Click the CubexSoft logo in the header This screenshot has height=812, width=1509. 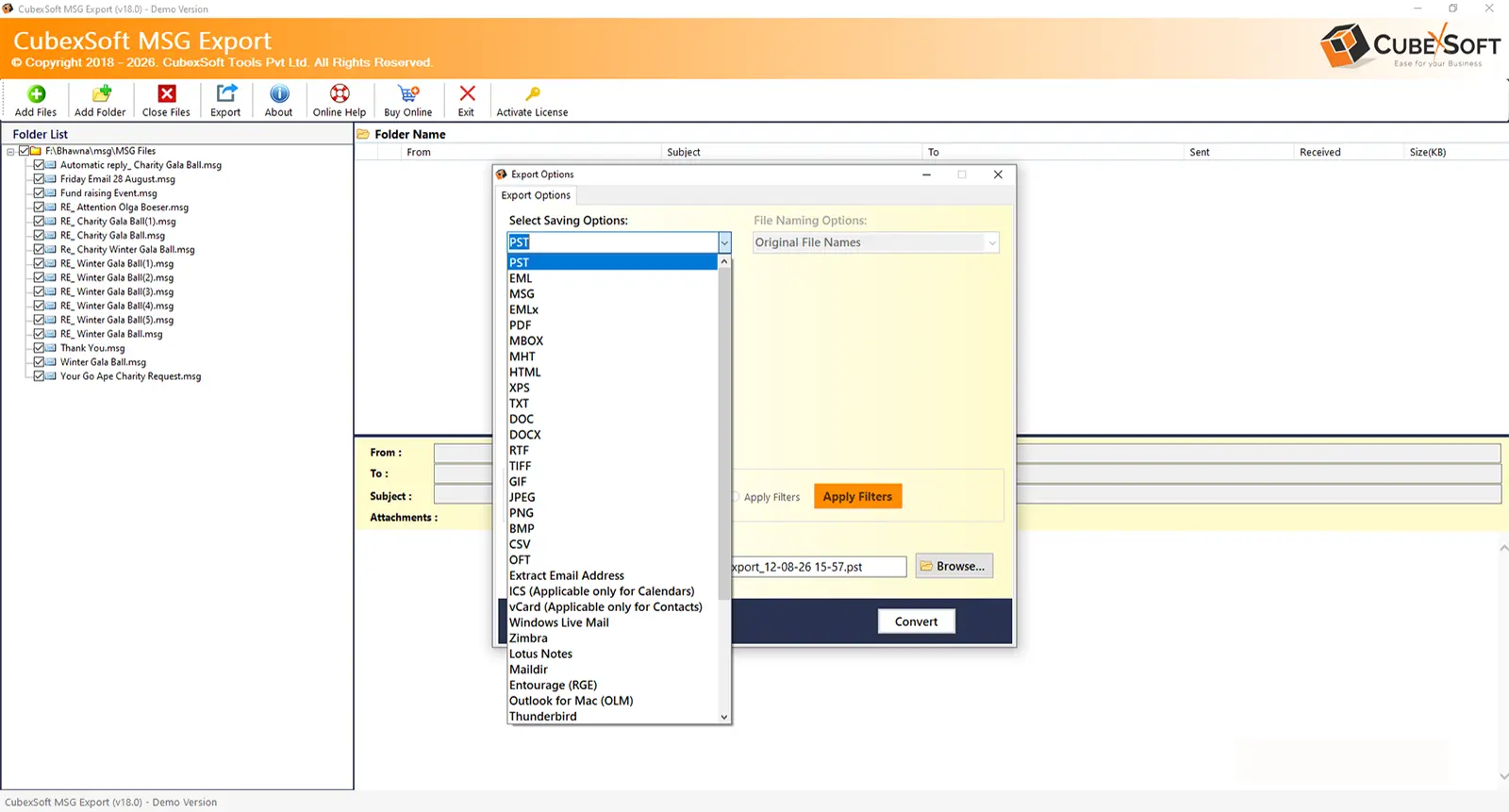1410,45
